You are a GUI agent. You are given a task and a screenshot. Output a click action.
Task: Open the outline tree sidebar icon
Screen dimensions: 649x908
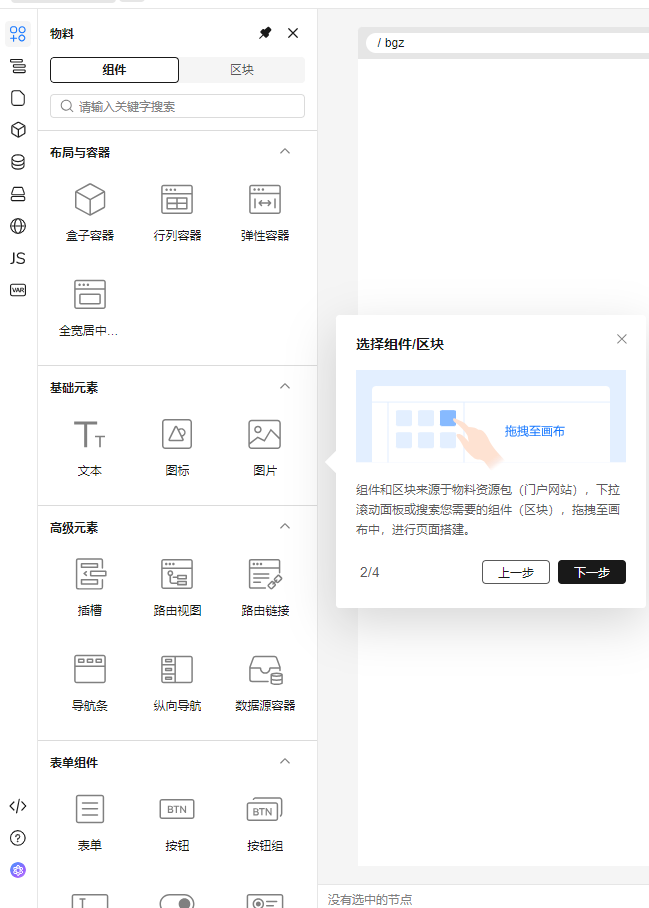18,66
